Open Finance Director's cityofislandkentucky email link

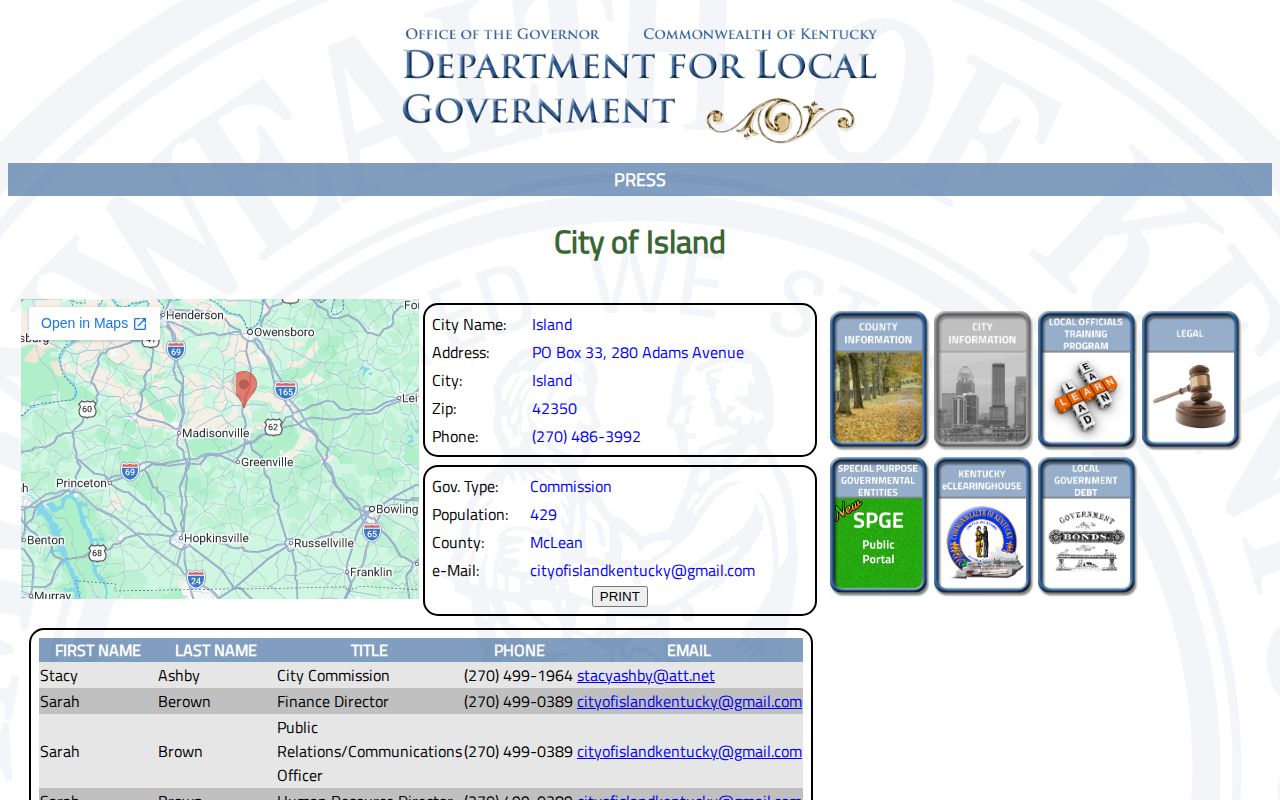pos(689,702)
